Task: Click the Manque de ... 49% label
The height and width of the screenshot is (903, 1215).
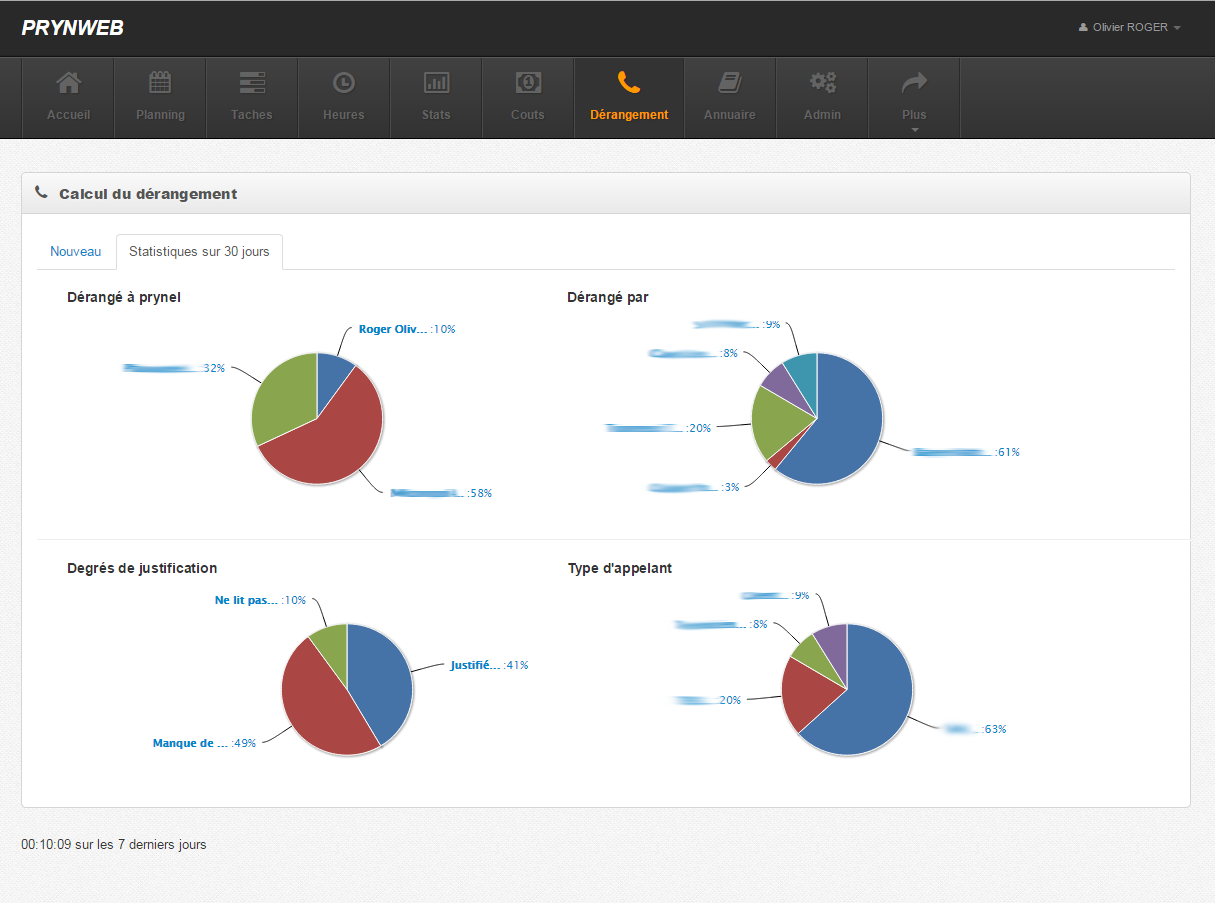Action: click(x=190, y=743)
